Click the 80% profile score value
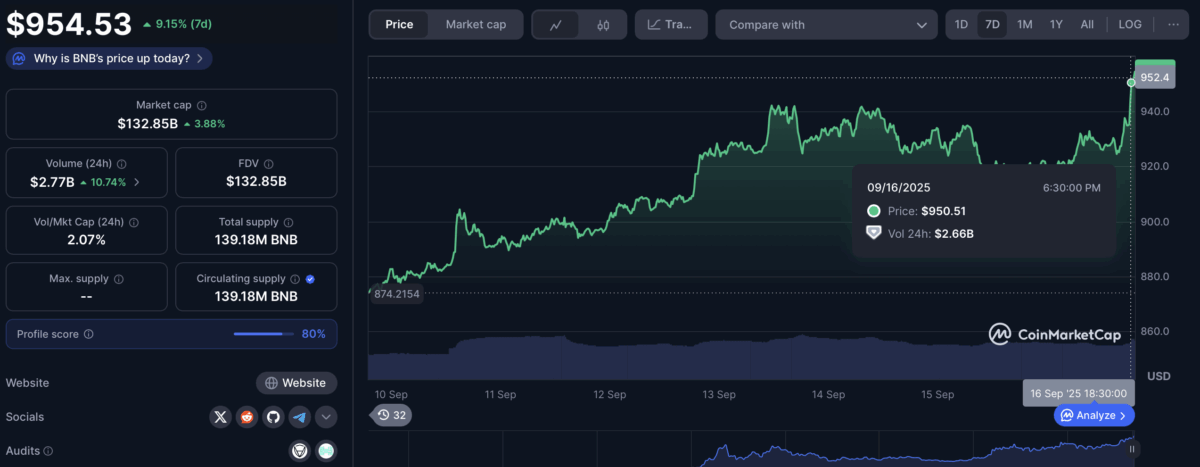1200x467 pixels. click(x=314, y=334)
